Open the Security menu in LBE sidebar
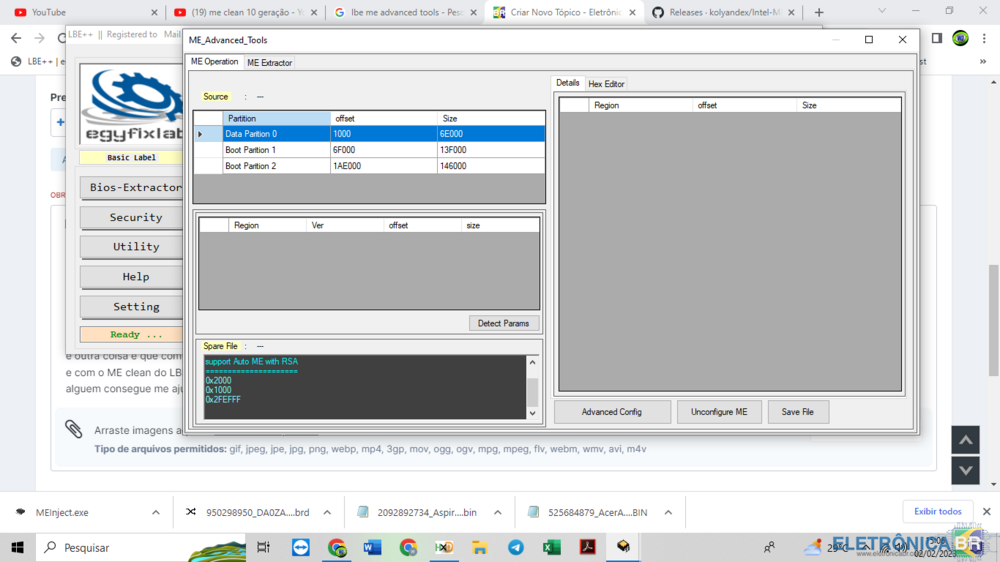 135,217
